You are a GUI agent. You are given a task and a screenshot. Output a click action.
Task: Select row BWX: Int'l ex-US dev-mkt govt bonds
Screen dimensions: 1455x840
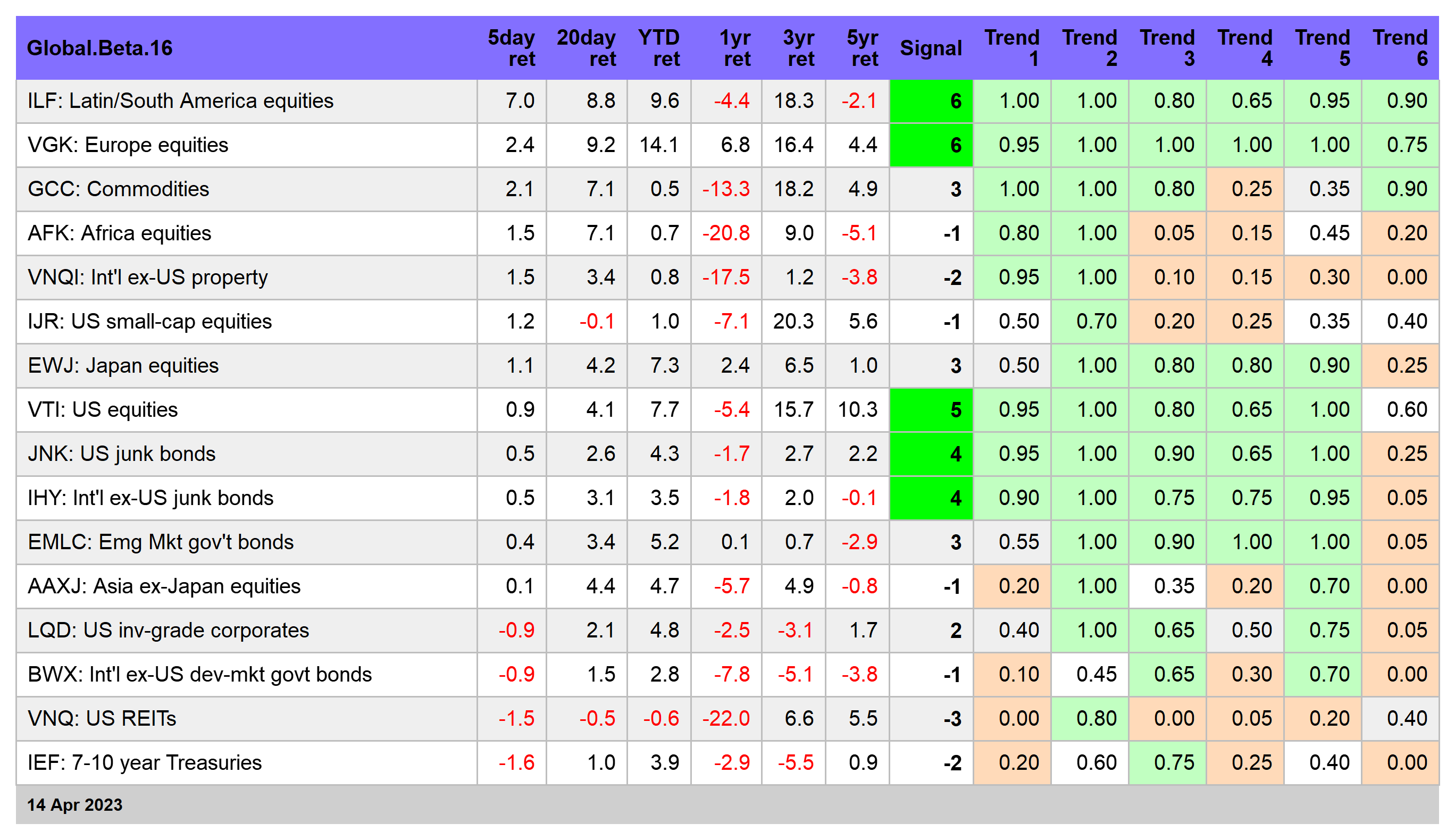pos(727,675)
